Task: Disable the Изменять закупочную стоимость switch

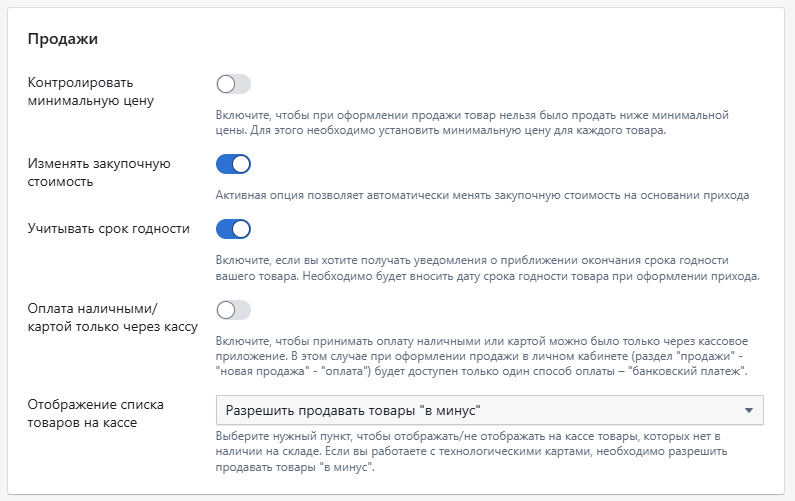Action: (x=233, y=164)
